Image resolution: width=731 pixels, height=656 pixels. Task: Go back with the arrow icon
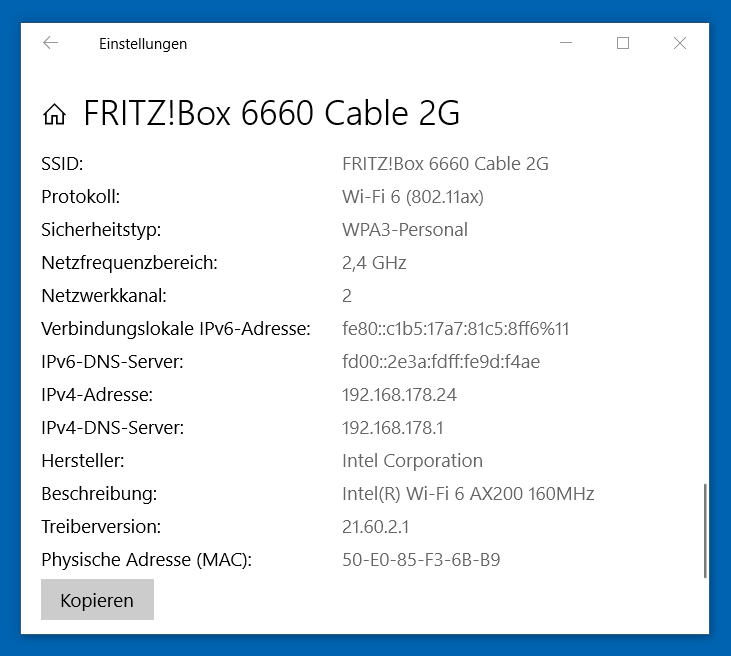(x=51, y=43)
